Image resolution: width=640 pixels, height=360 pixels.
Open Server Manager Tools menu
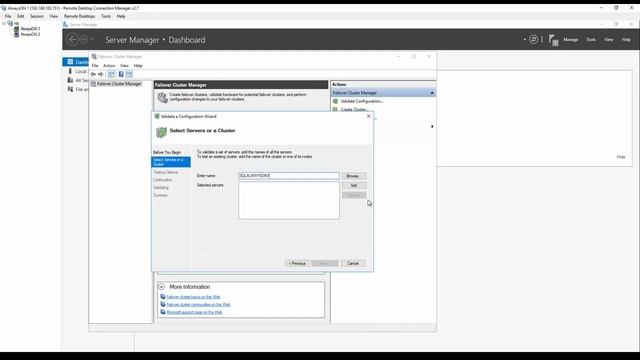pos(591,40)
